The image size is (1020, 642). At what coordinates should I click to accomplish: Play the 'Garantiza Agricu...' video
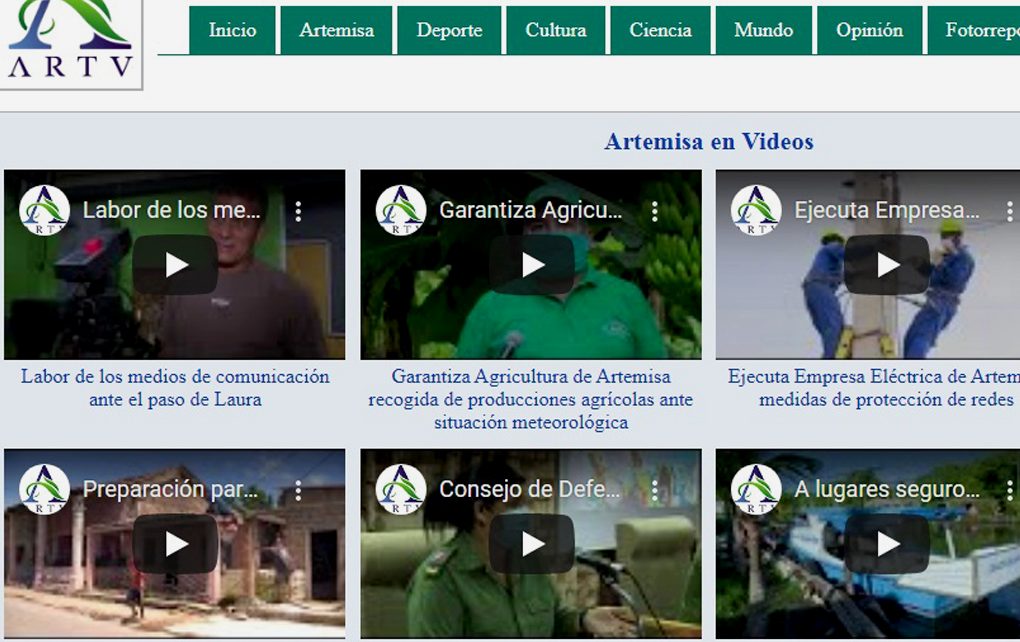tap(532, 265)
